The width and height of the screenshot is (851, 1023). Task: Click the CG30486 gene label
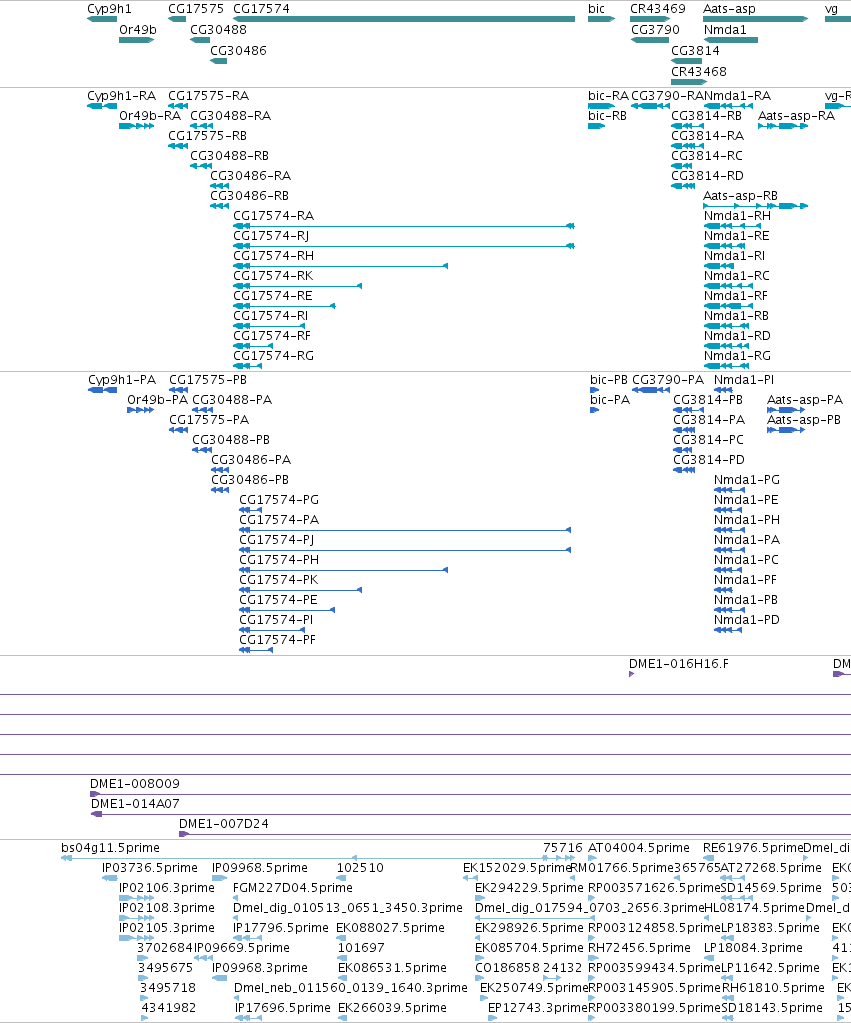(238, 50)
